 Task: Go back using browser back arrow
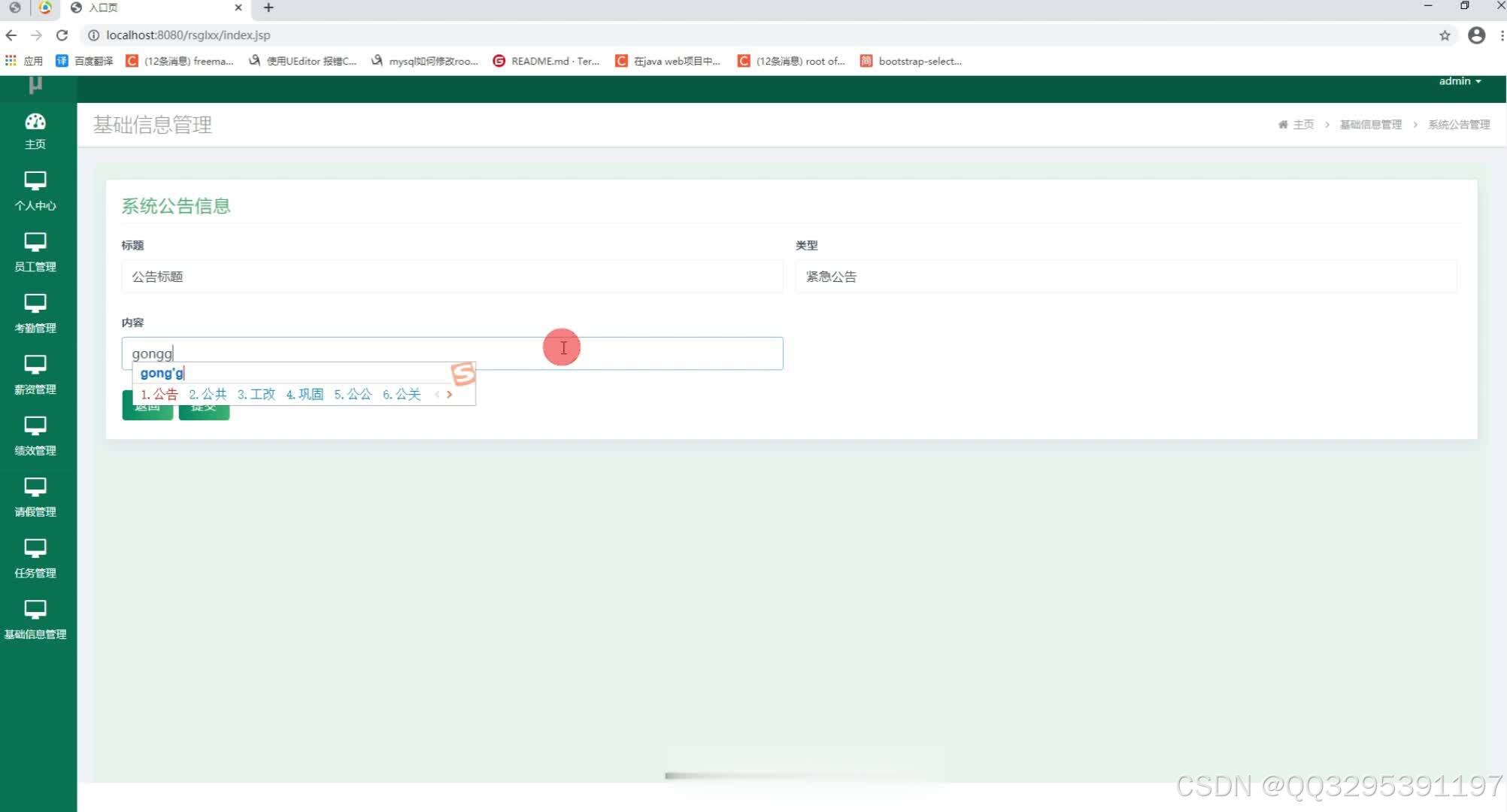click(x=11, y=35)
